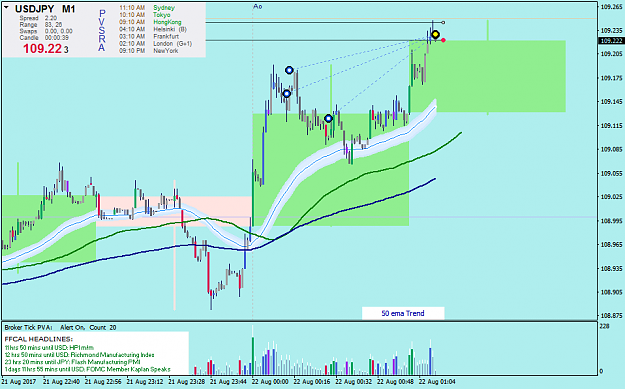Viewport: 625px width, 389px height.
Task: Select blue circle marker near the 109.115 level
Action: tap(328, 118)
